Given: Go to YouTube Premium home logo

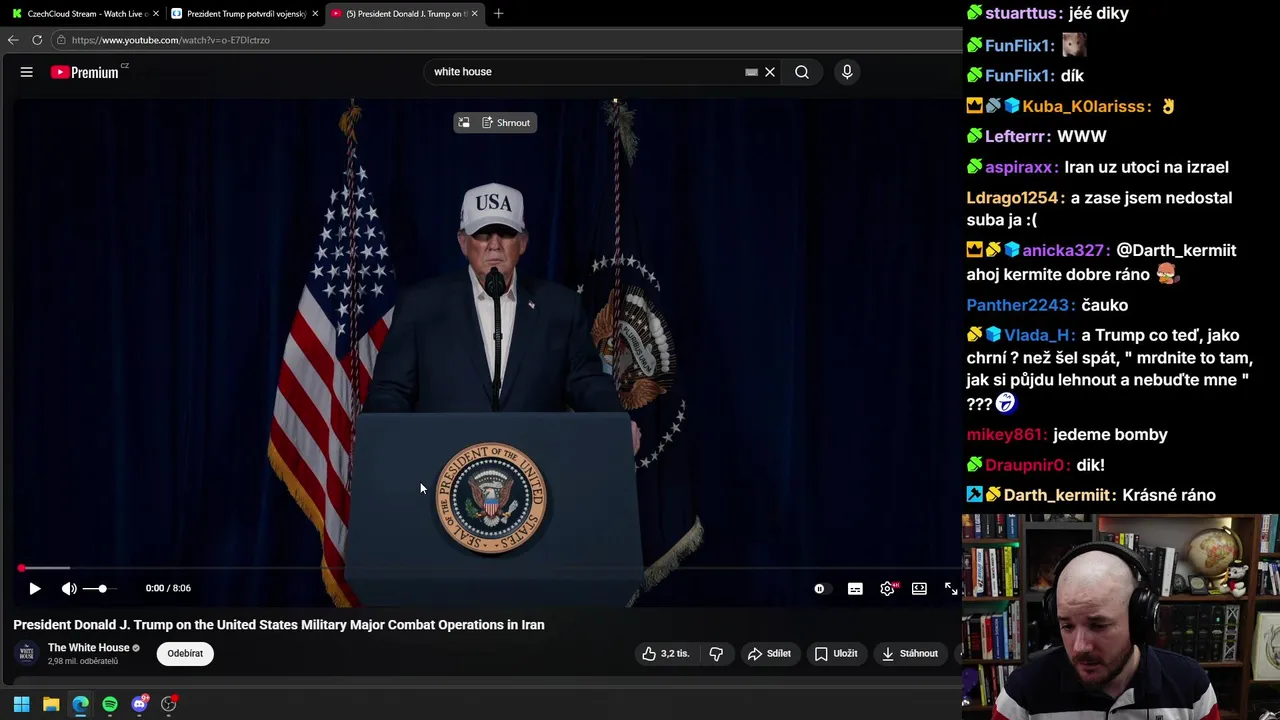Looking at the screenshot, I should [x=85, y=72].
